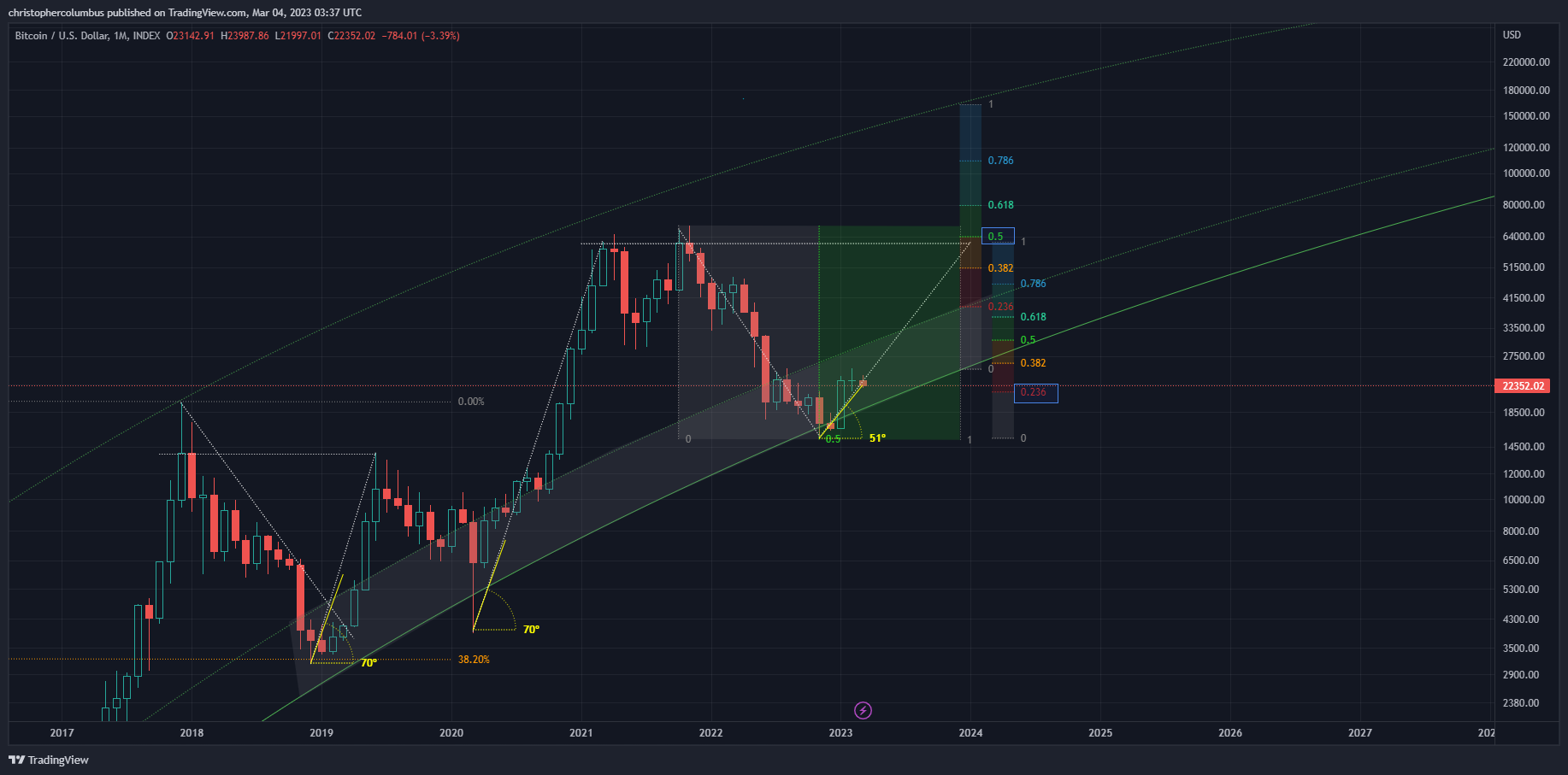The width and height of the screenshot is (1568, 775).
Task: Click the purple lightning event icon
Action: coord(864,710)
